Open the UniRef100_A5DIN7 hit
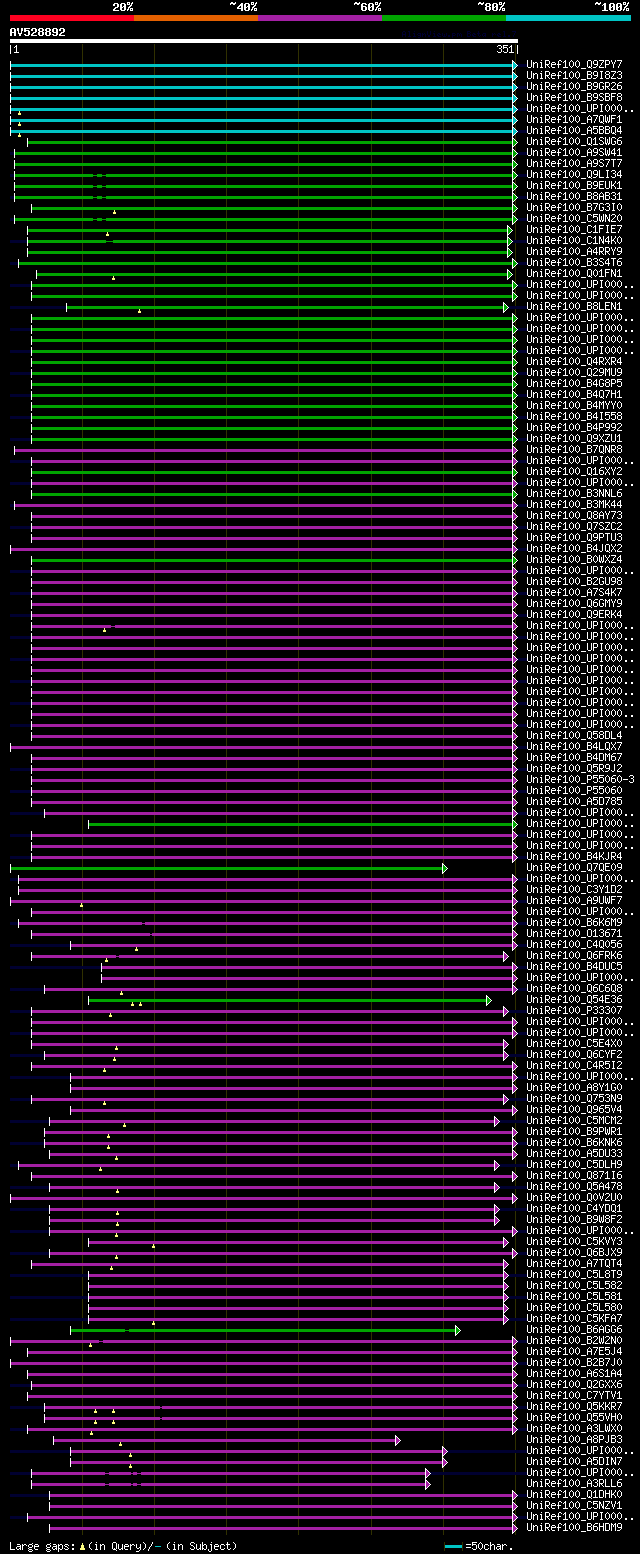 pyautogui.click(x=574, y=1461)
